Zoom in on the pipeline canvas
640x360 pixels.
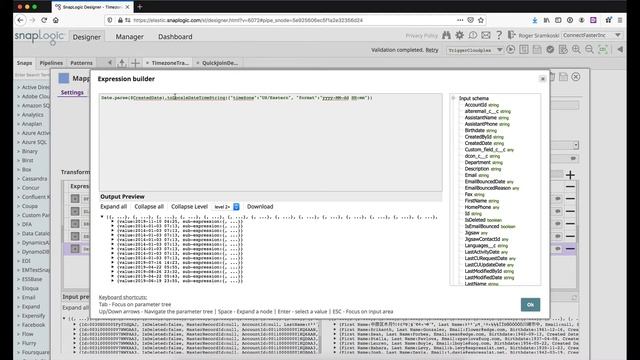[x=576, y=50]
